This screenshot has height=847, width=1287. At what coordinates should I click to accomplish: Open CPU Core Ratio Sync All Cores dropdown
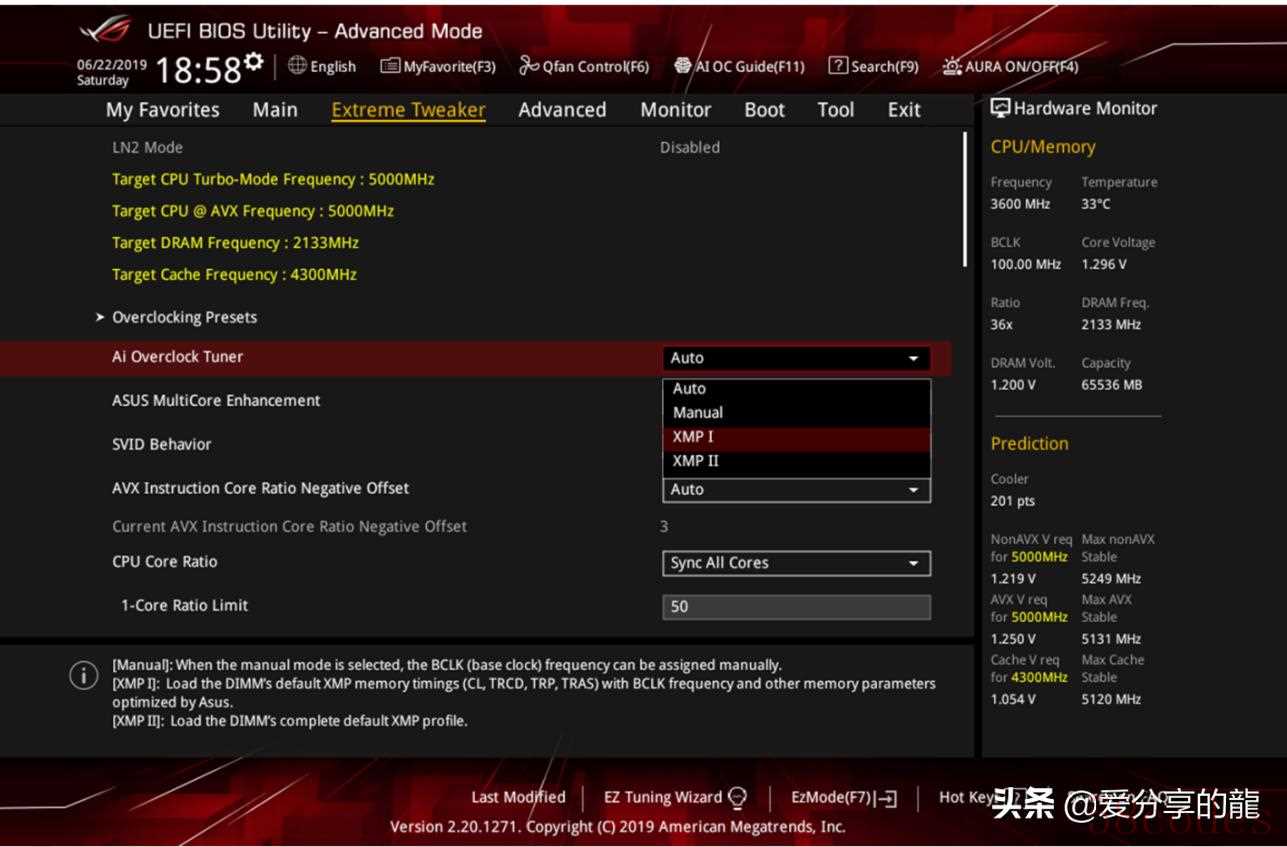(796, 563)
